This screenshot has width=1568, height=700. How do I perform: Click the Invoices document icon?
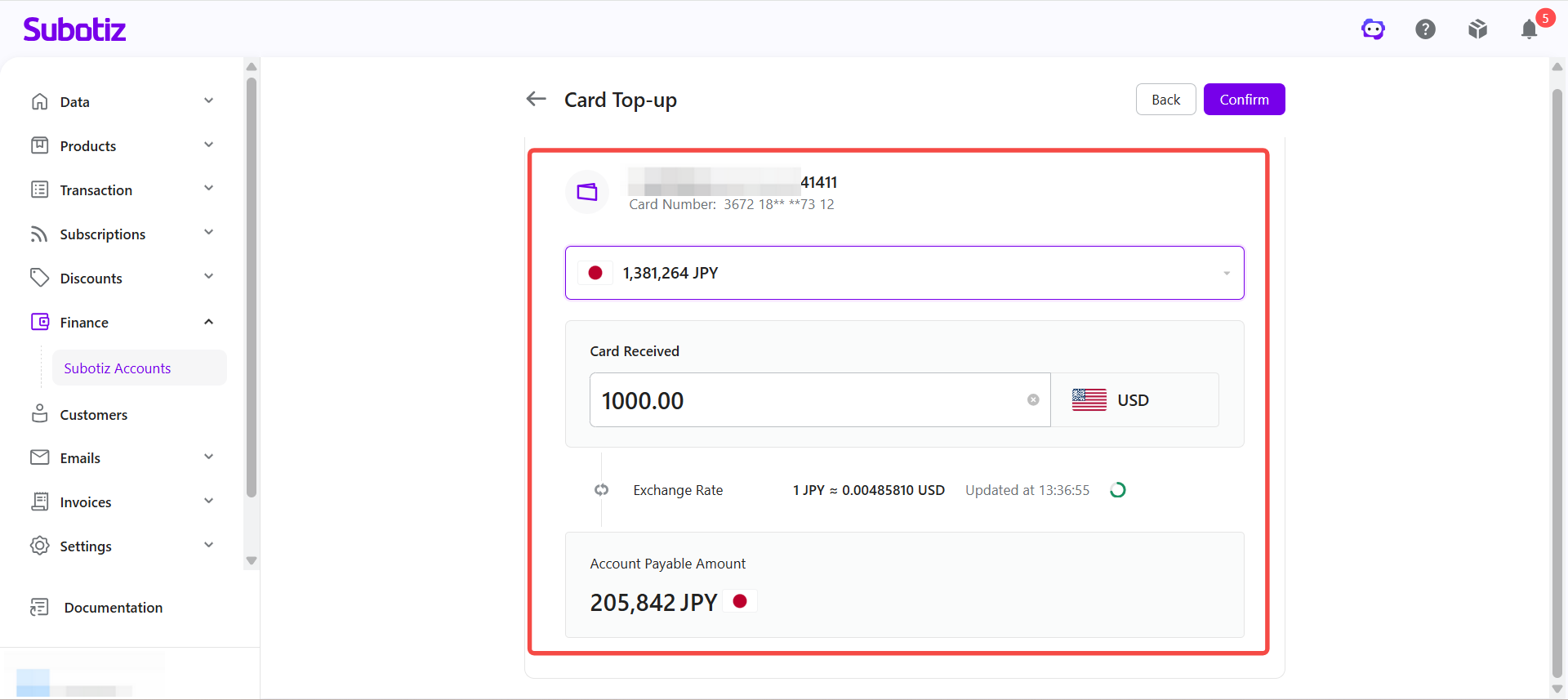pyautogui.click(x=39, y=502)
